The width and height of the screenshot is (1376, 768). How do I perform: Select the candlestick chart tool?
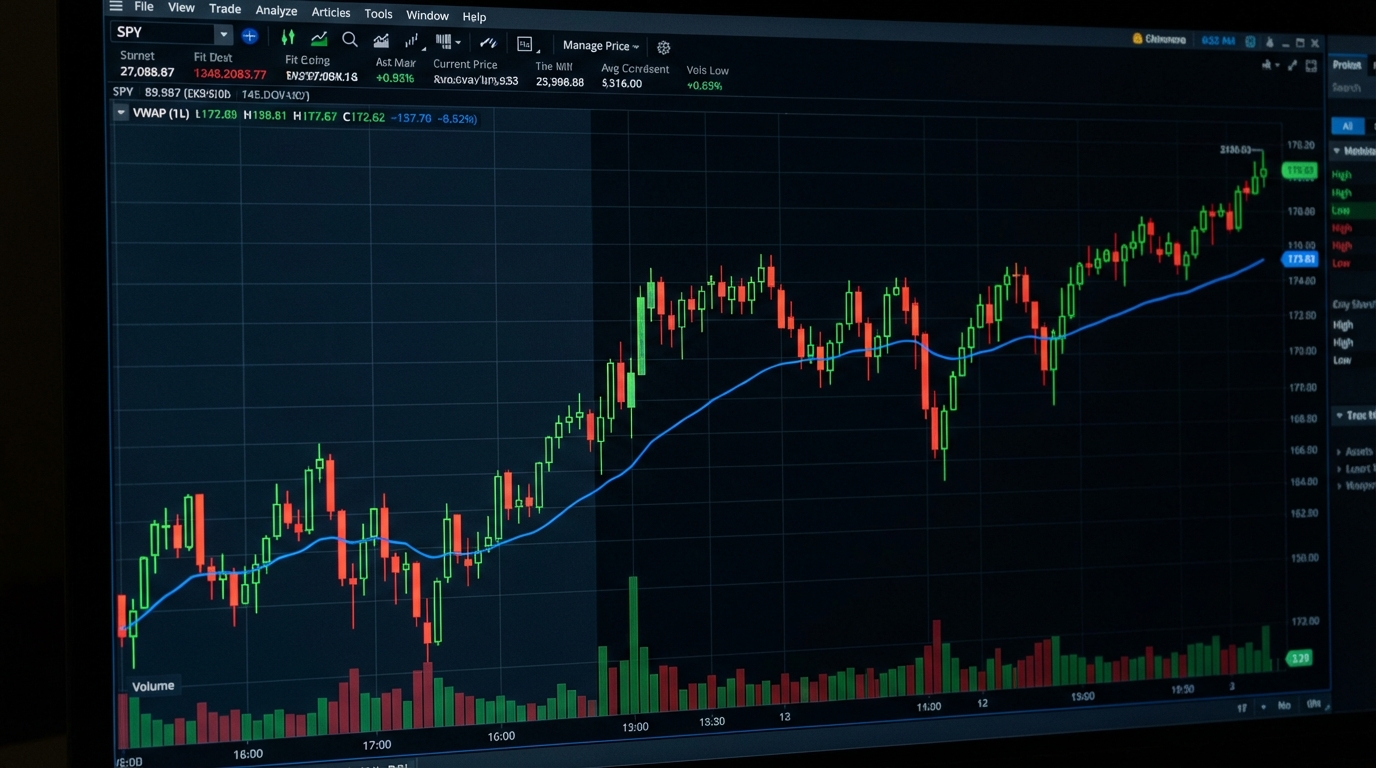288,39
